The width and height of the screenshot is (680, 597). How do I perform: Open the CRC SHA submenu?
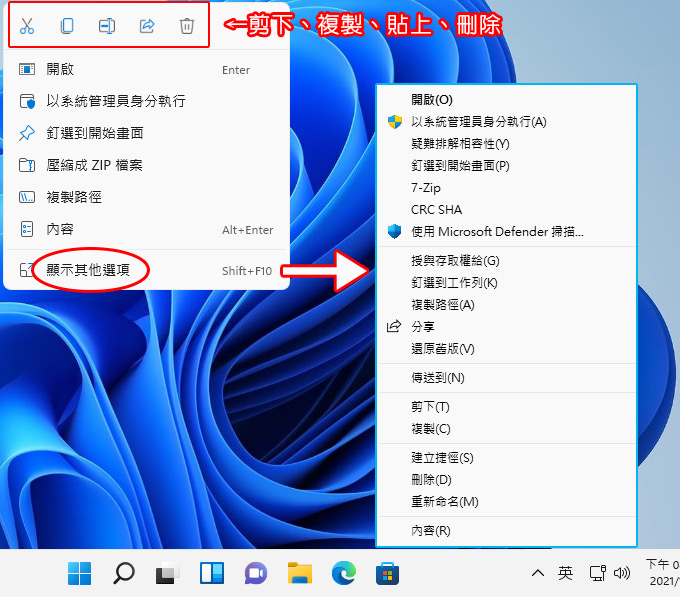point(507,210)
